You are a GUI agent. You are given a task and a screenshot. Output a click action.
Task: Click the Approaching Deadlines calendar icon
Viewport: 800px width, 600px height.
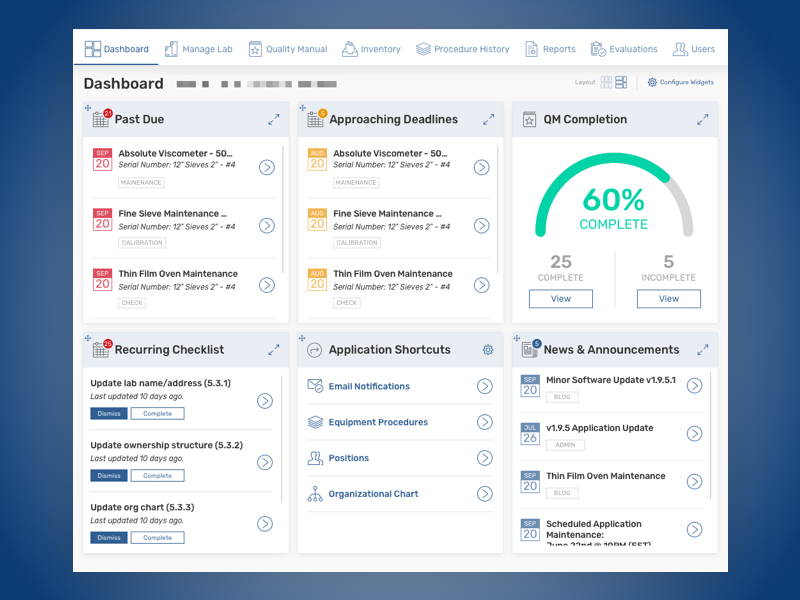coord(315,120)
